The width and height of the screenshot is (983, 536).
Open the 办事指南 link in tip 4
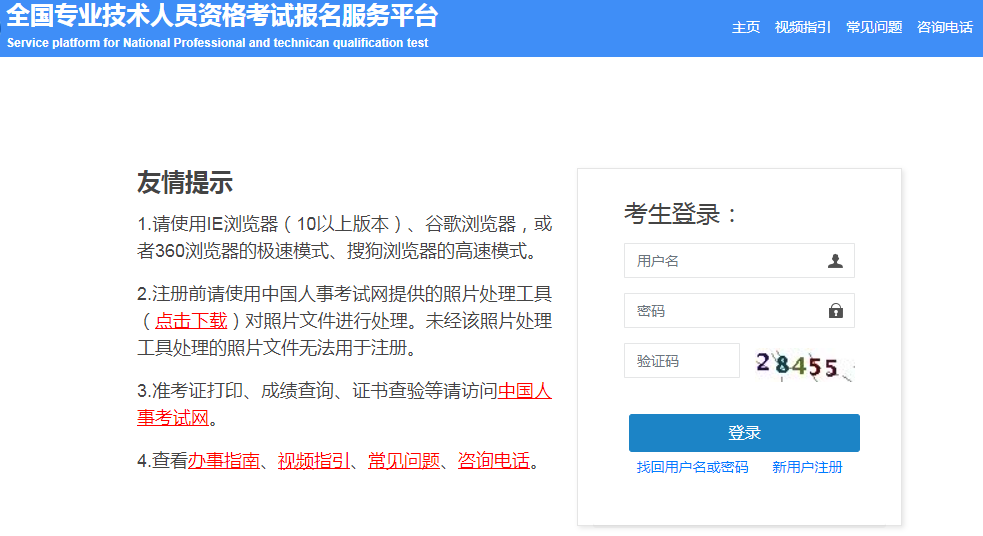click(224, 461)
